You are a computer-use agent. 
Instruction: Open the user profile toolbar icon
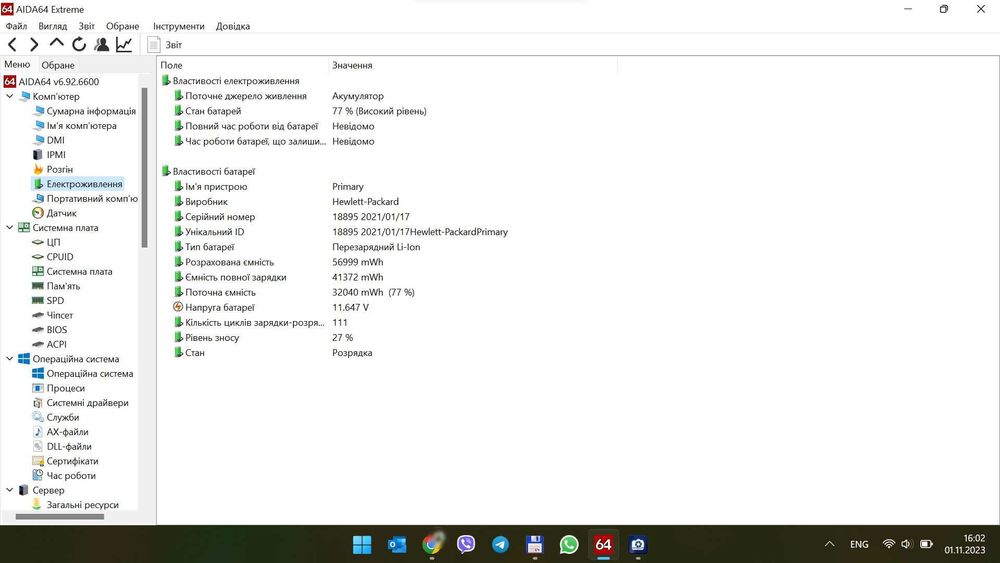[101, 44]
